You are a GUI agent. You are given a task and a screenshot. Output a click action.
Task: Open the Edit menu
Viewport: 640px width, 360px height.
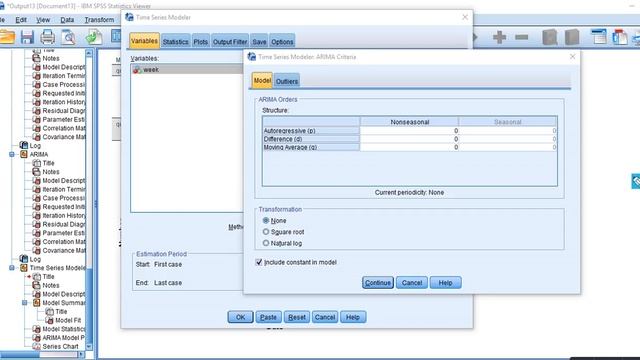(21, 20)
